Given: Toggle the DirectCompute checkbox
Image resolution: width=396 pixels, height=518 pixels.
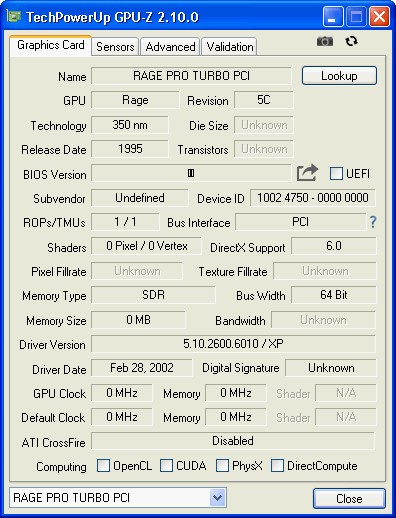Looking at the screenshot, I should [x=277, y=465].
